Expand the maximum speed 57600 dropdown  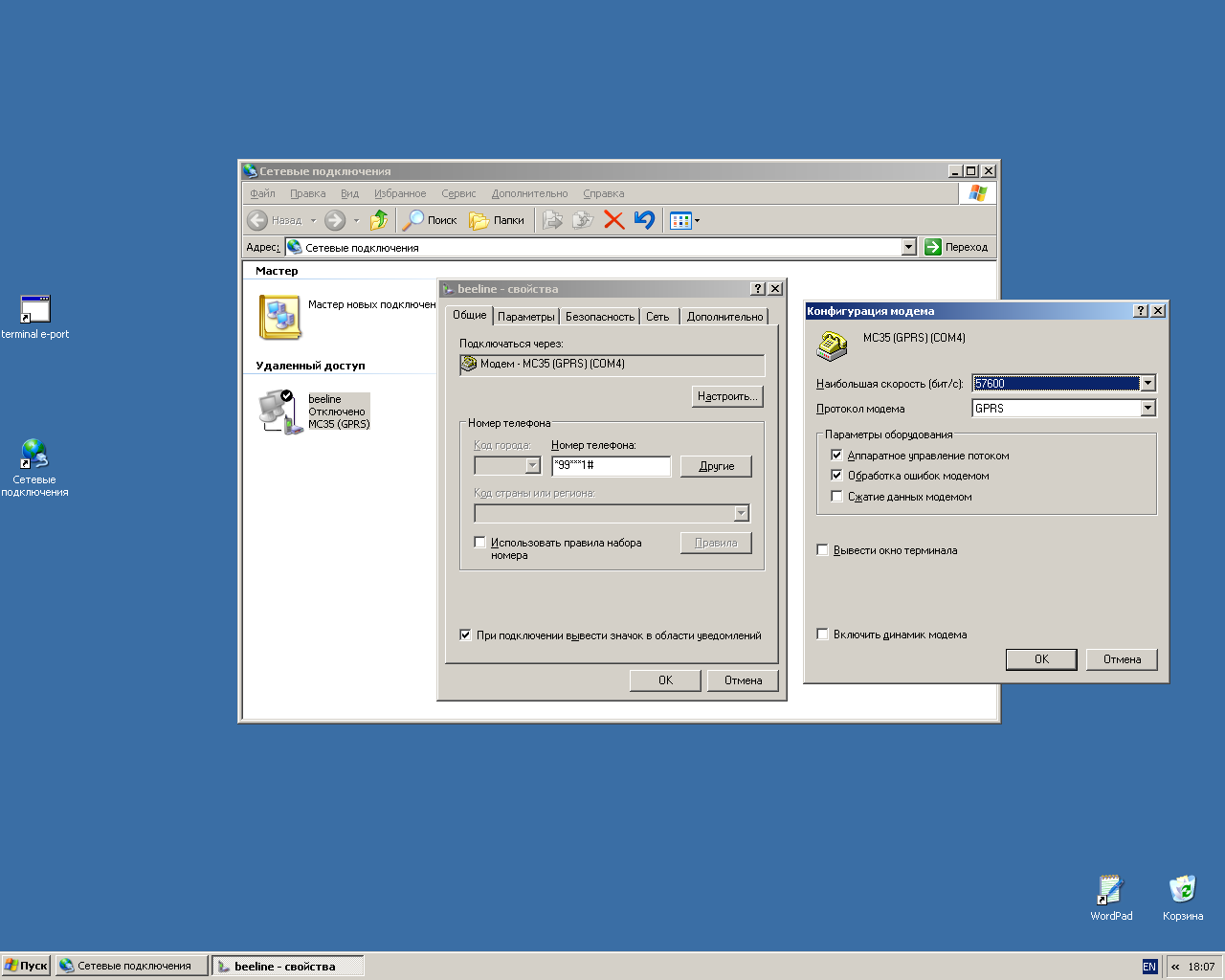click(x=1147, y=384)
